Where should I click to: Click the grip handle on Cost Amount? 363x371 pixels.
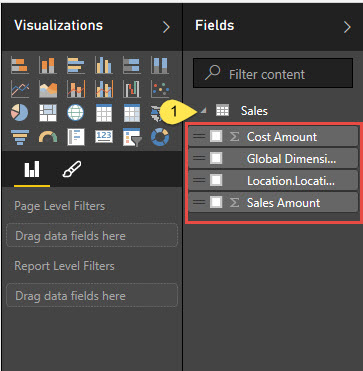[199, 137]
